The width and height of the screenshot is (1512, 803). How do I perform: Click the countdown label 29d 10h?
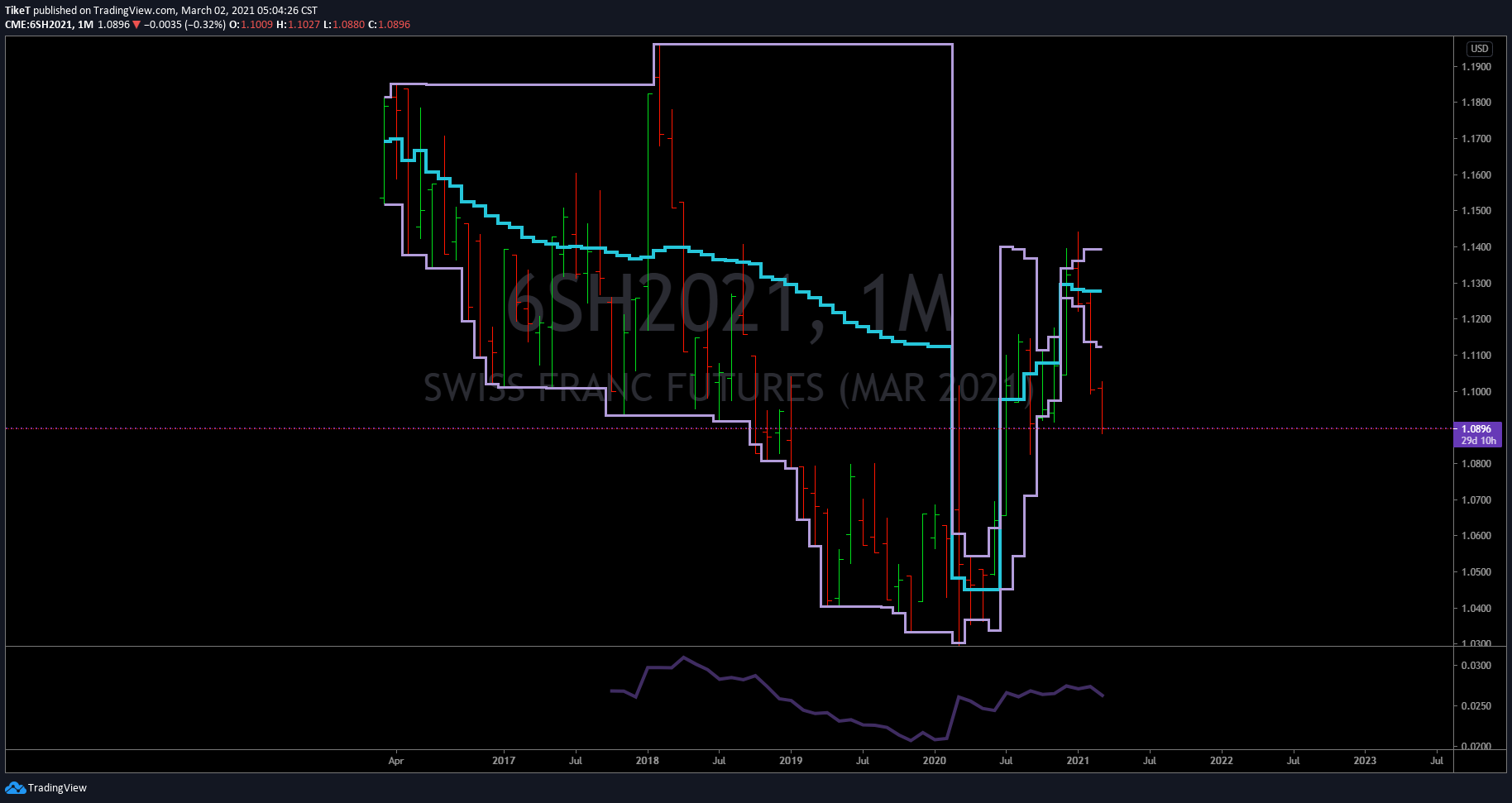(1478, 441)
